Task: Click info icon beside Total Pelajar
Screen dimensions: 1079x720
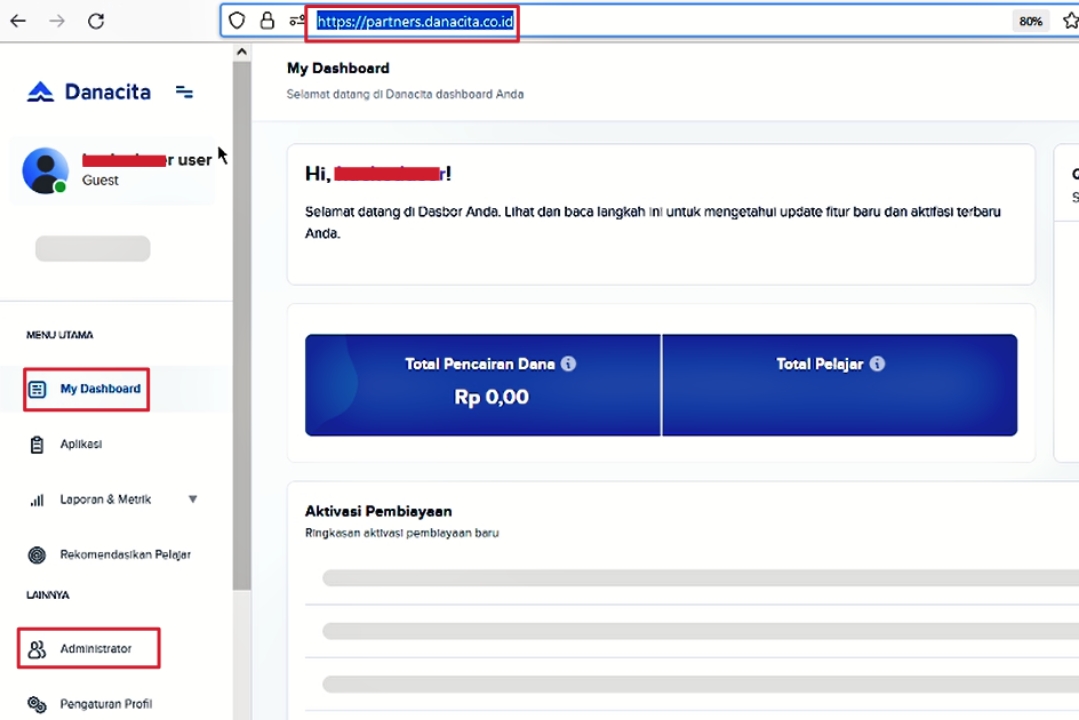Action: (877, 363)
